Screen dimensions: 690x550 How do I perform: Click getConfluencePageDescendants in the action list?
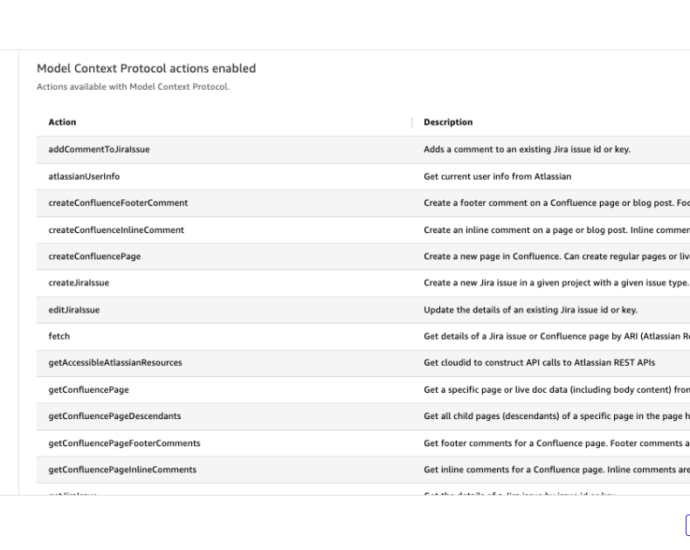[x=114, y=416]
